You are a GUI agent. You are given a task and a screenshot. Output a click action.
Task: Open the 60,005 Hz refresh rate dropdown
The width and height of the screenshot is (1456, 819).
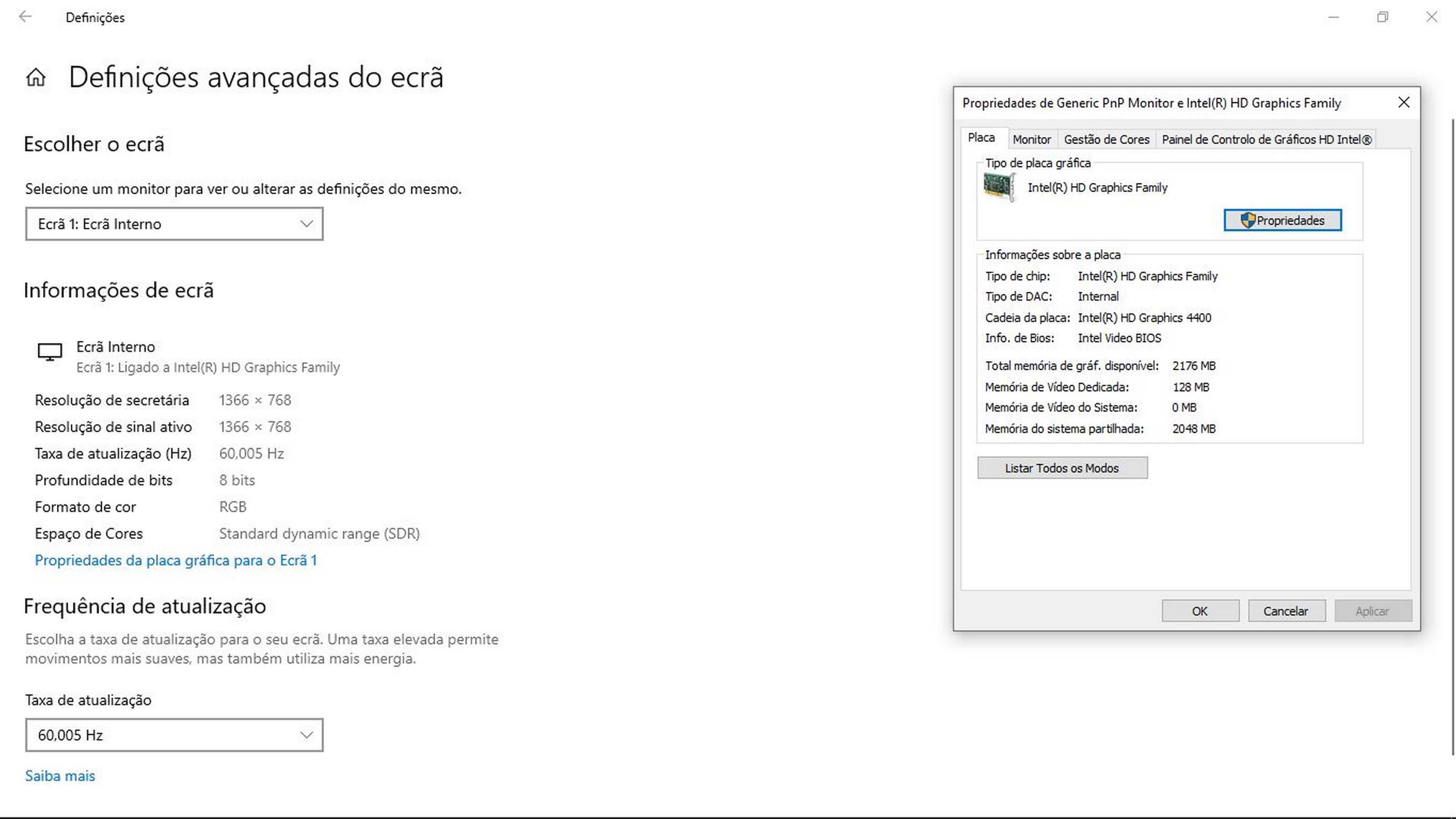pos(174,735)
